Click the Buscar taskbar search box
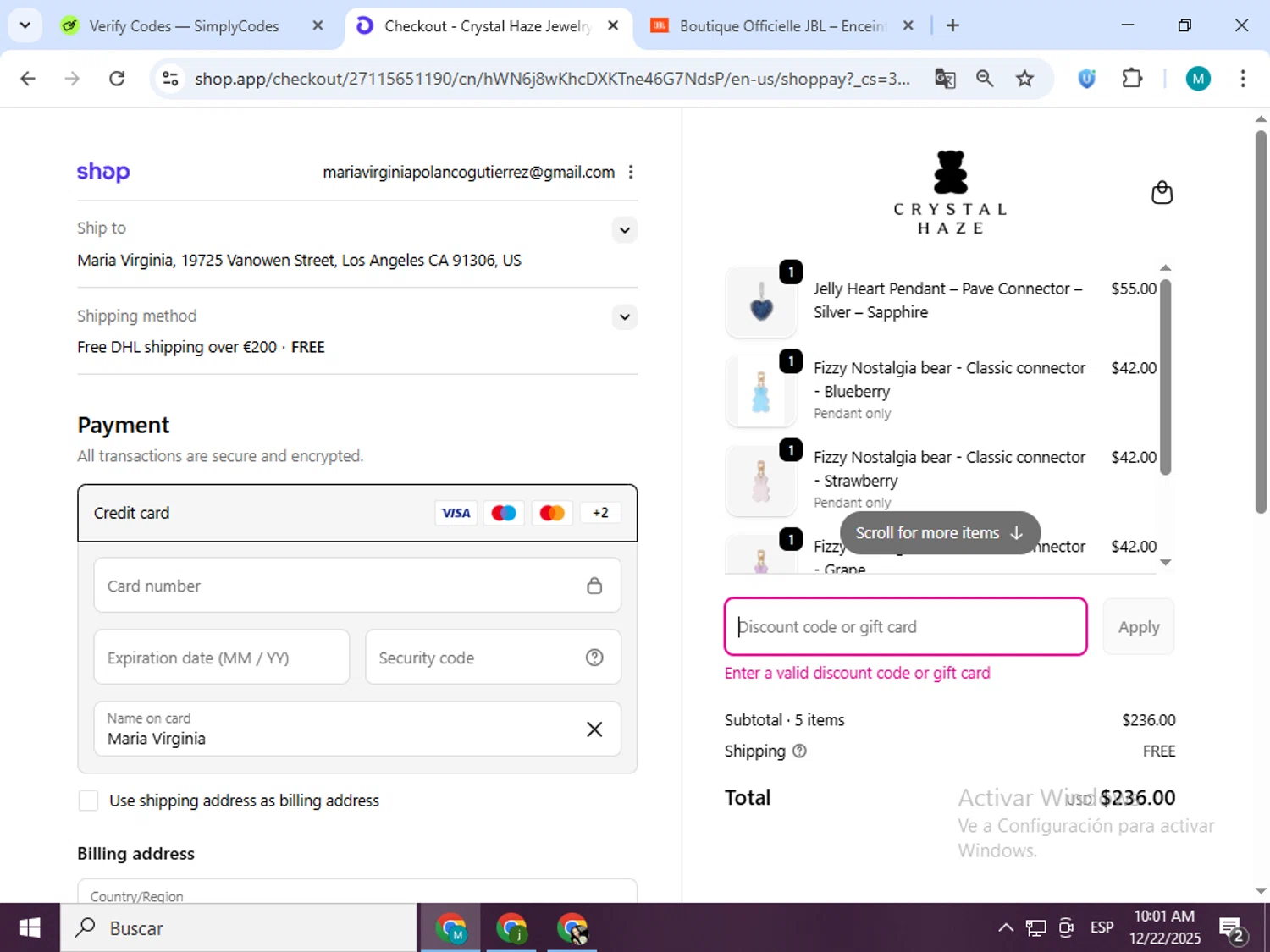Image resolution: width=1270 pixels, height=952 pixels. (x=239, y=928)
